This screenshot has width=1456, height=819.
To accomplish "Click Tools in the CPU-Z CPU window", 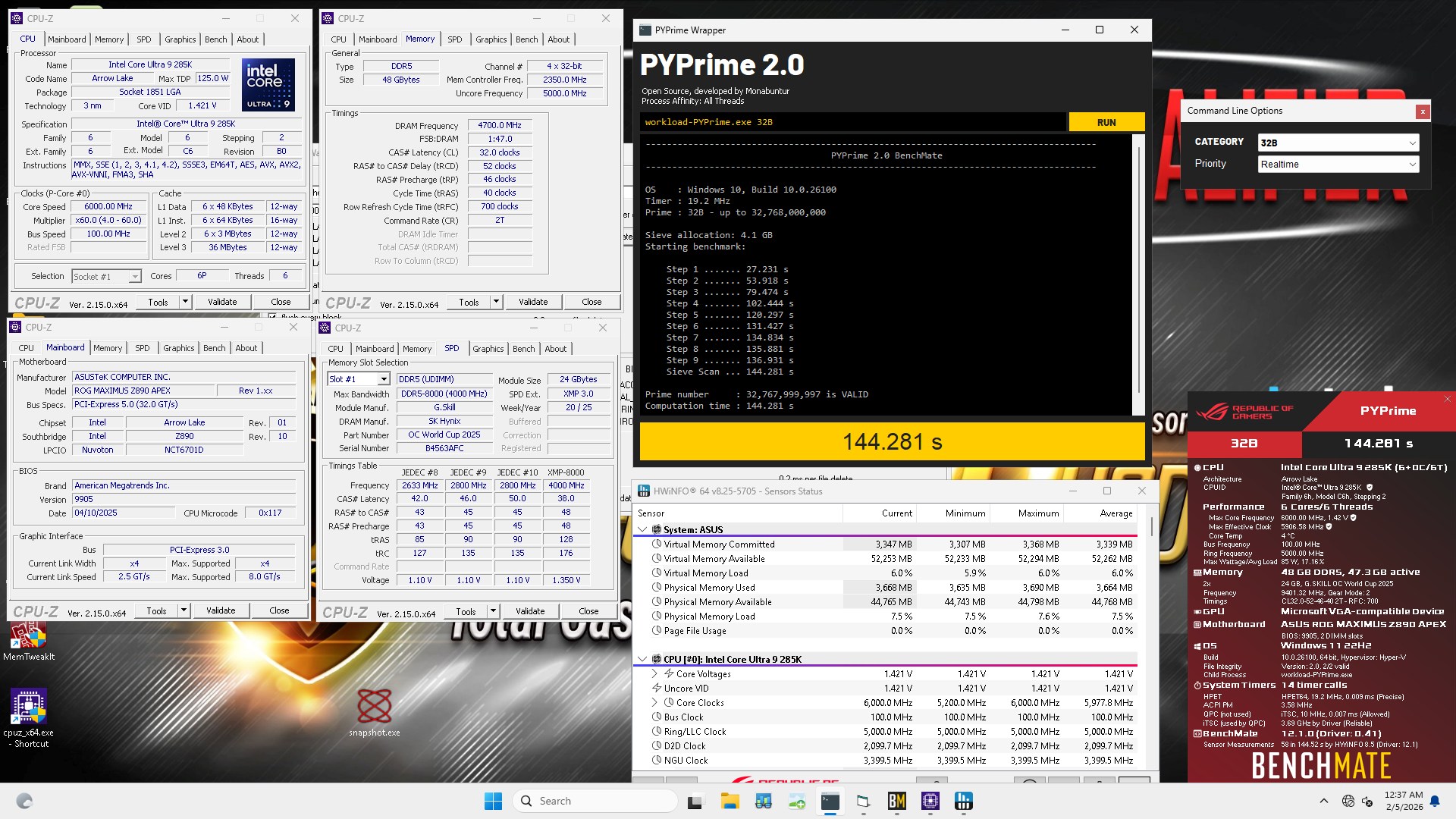I will 158,302.
